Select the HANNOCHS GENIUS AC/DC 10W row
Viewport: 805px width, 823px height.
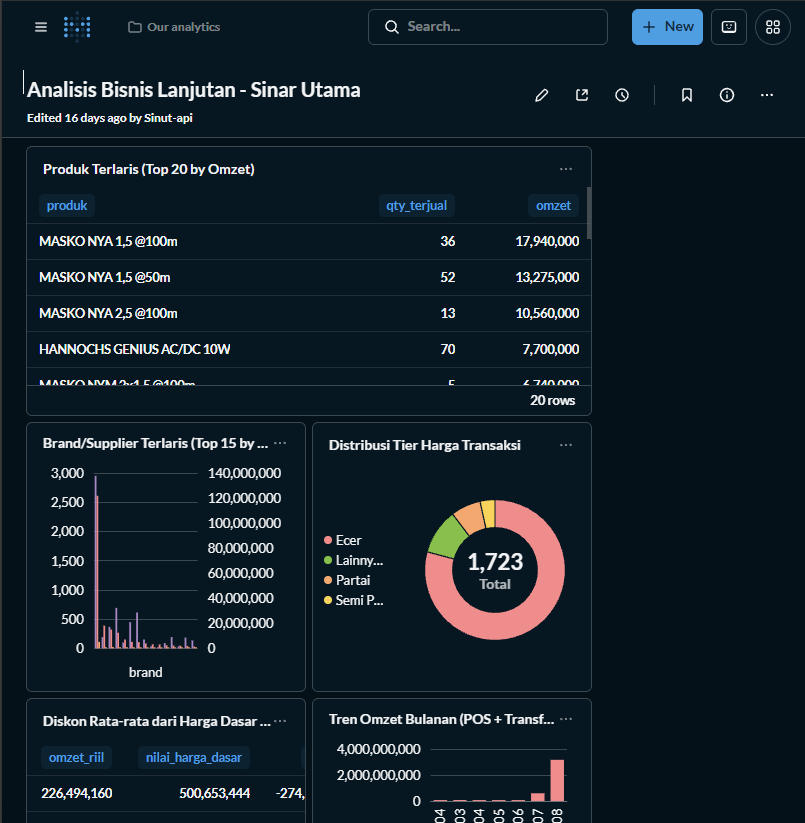click(x=309, y=350)
